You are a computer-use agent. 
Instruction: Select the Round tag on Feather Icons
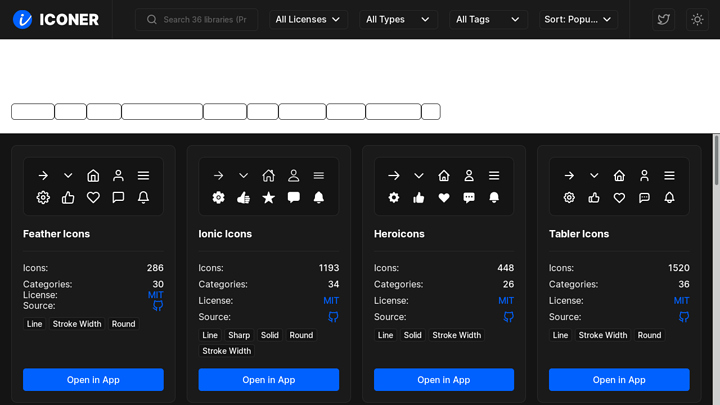point(124,324)
